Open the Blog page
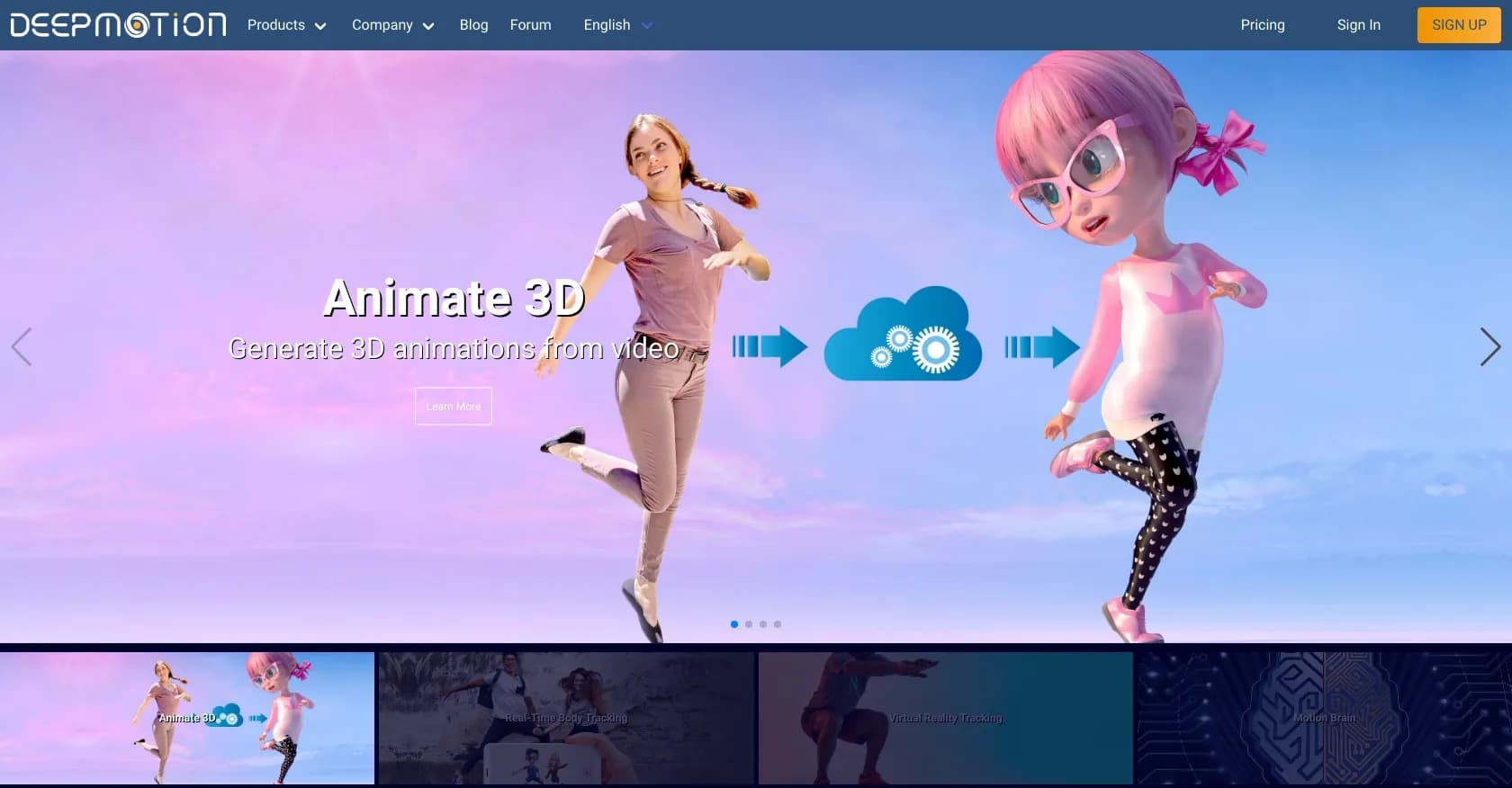The height and width of the screenshot is (788, 1512). [473, 25]
